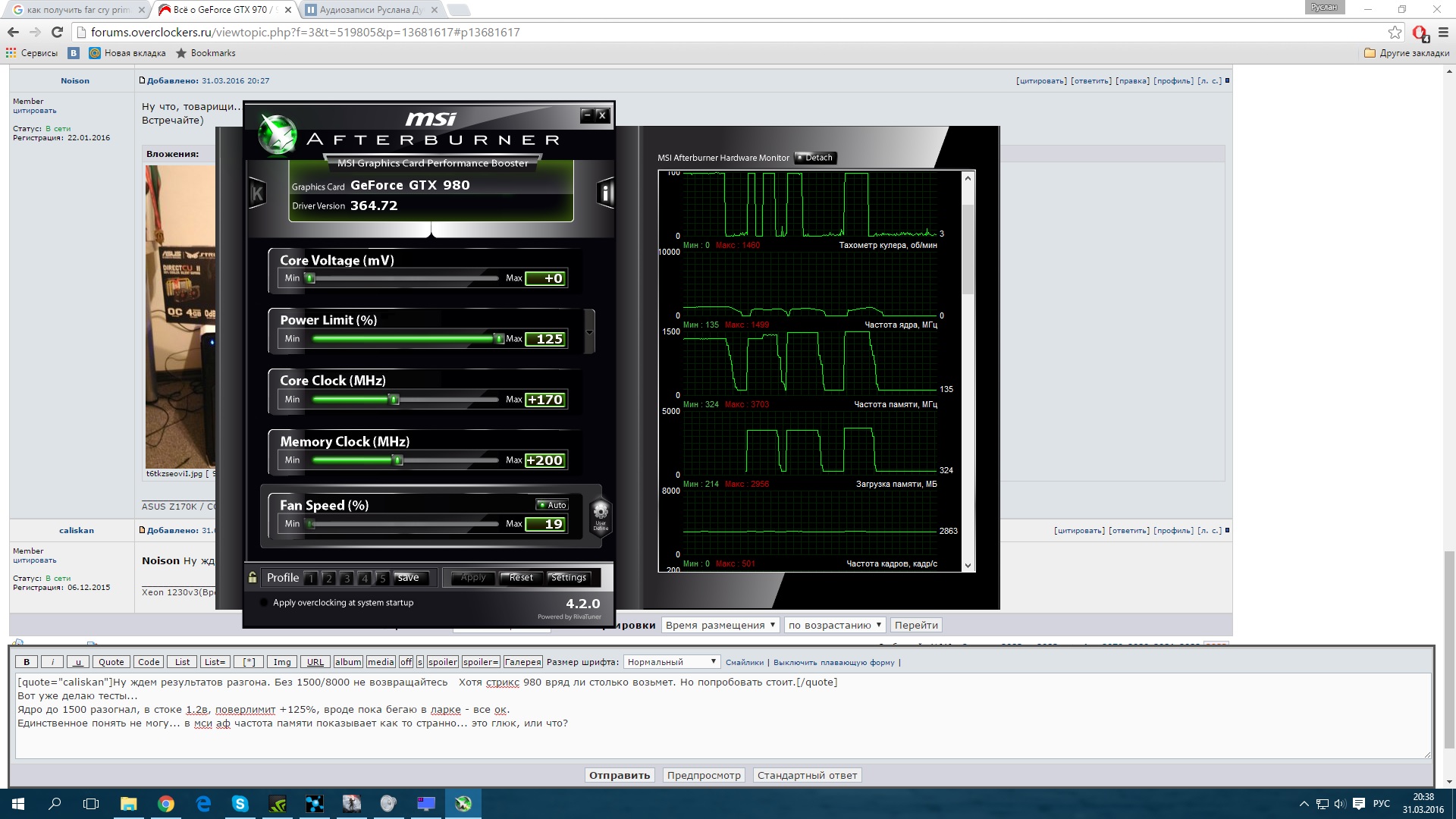
Task: Open the Skype taskbar icon
Action: pos(240,804)
